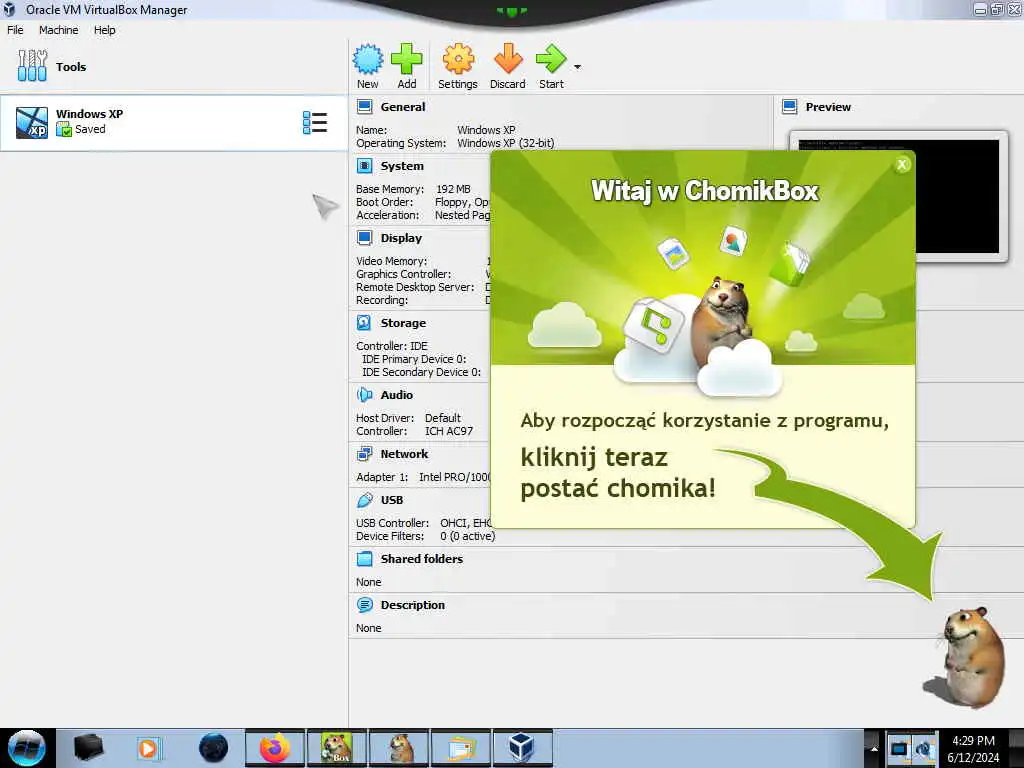Click the USB section icon
Image resolution: width=1024 pixels, height=768 pixels.
click(x=364, y=500)
